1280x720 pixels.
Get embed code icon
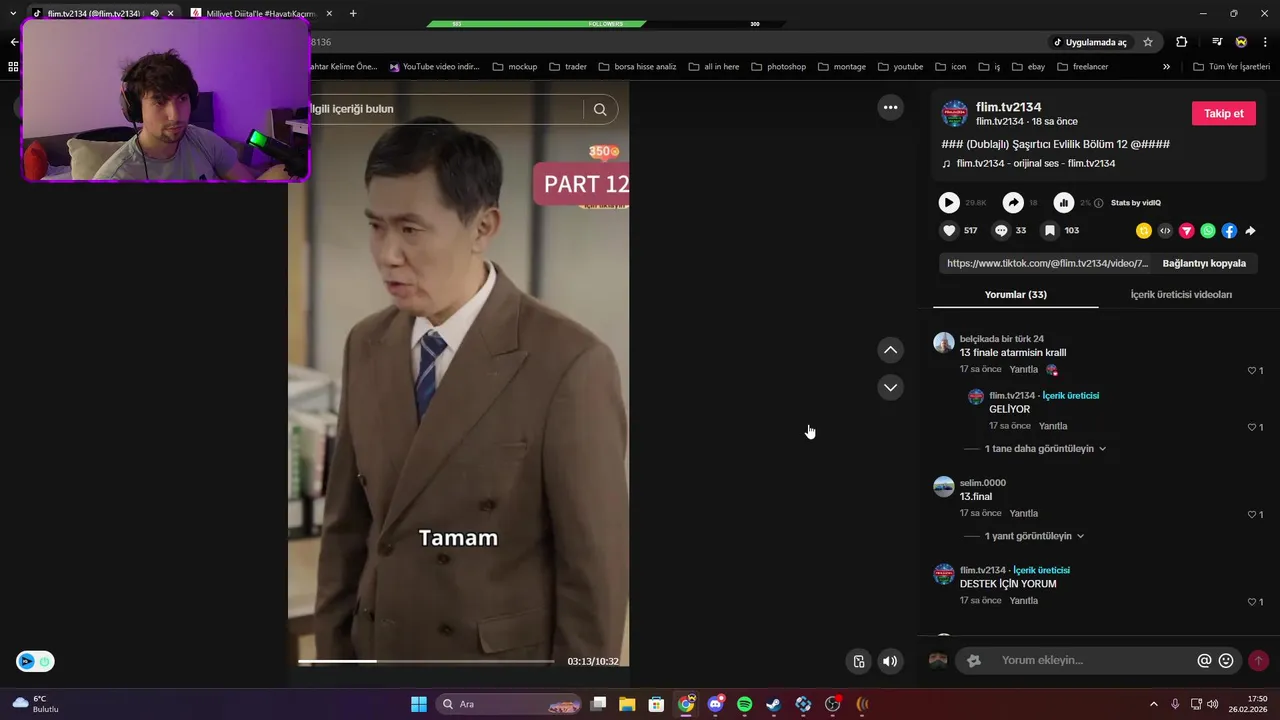[x=1165, y=230]
